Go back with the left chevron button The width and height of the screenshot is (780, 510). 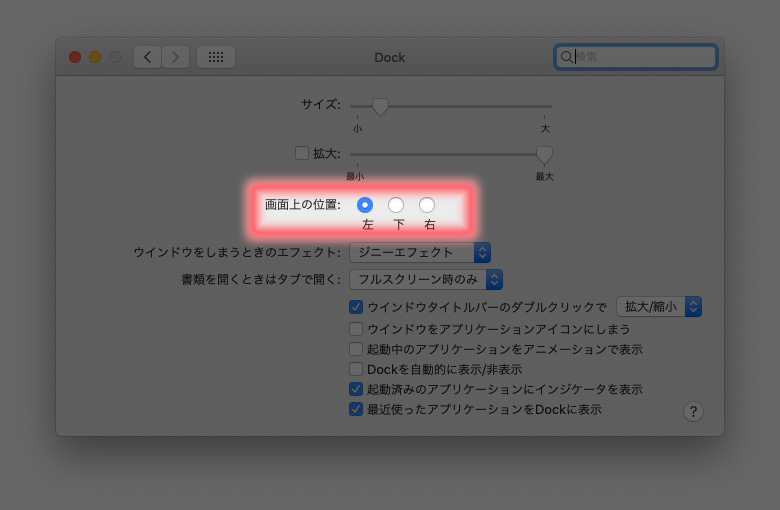point(147,57)
